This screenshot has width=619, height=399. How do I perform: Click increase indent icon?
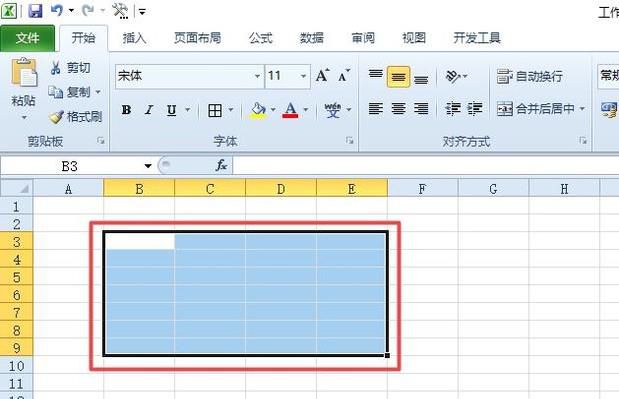[x=475, y=109]
